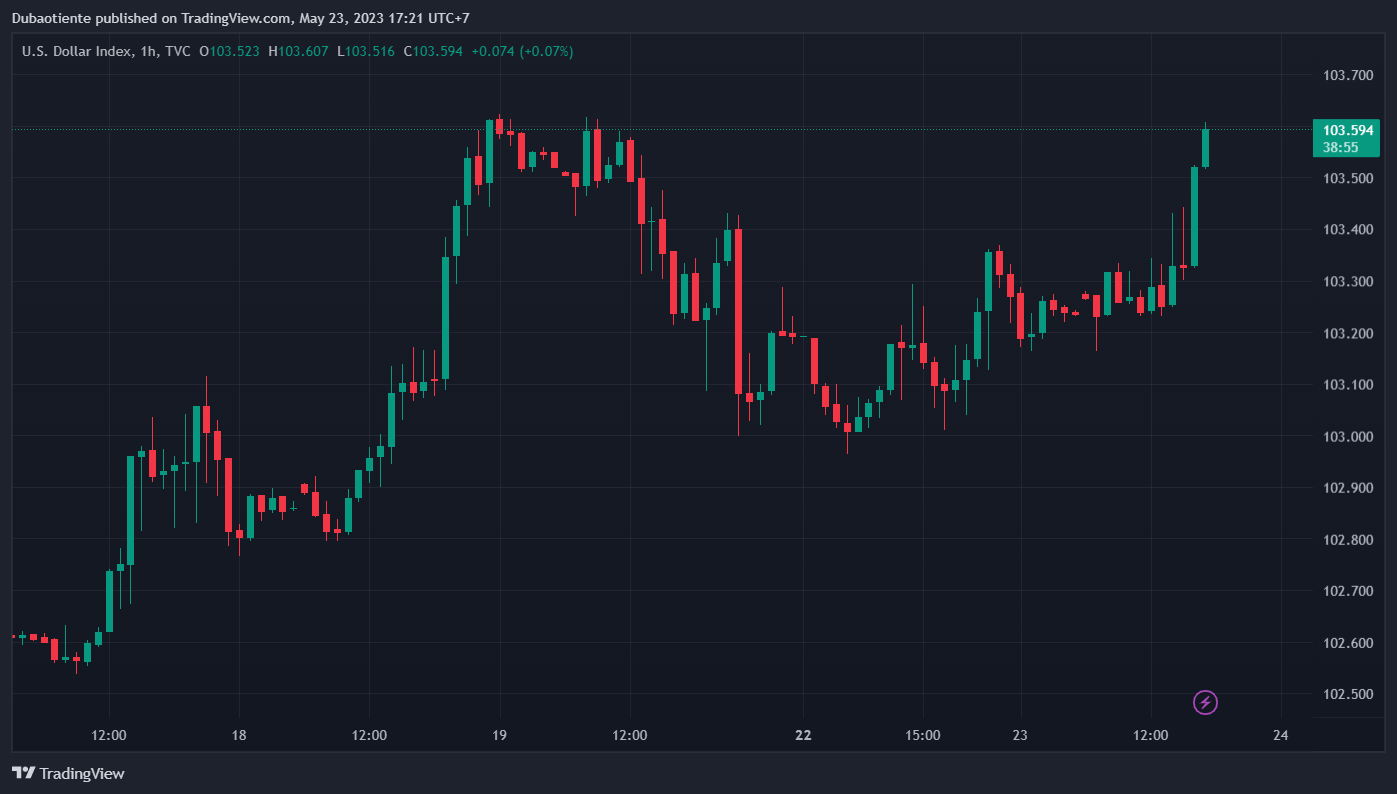1397x794 pixels.
Task: Click the 38:55 candle countdown timer
Action: (x=1340, y=148)
